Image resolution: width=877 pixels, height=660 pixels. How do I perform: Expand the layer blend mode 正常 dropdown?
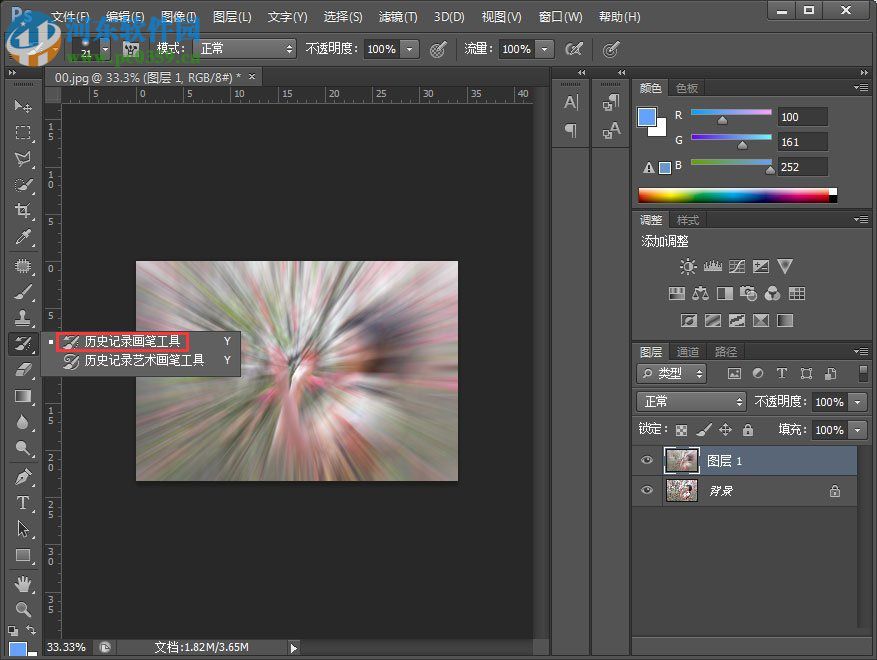[x=691, y=401]
